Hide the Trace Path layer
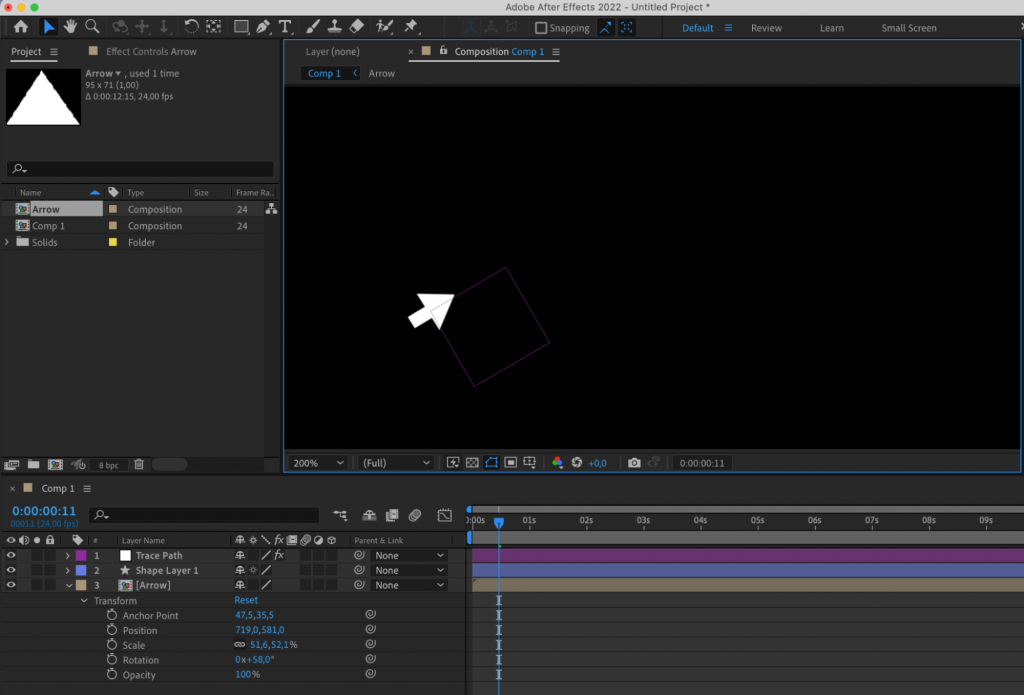This screenshot has width=1024, height=695. point(10,555)
